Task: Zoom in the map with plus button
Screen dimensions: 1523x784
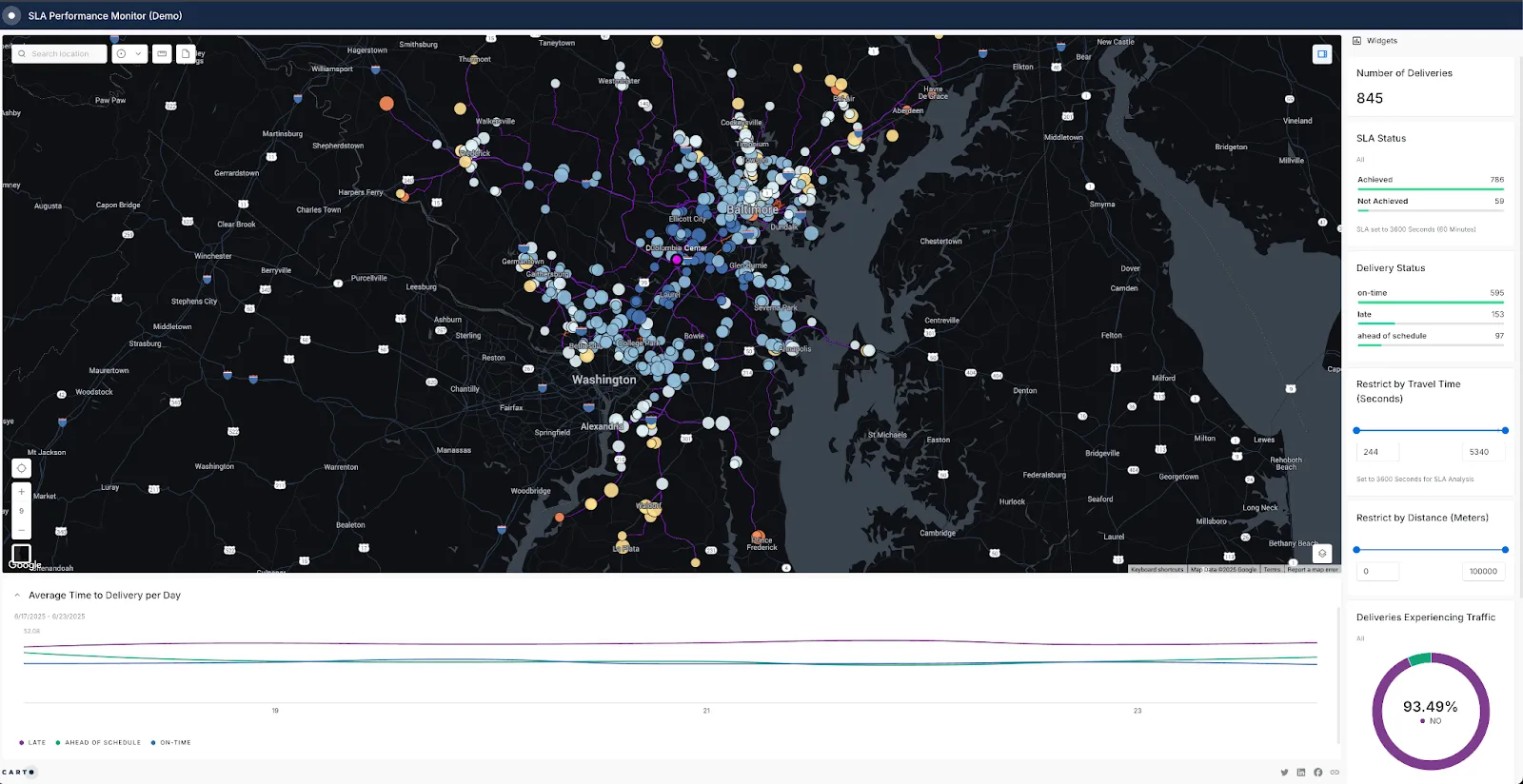Action: (x=21, y=492)
